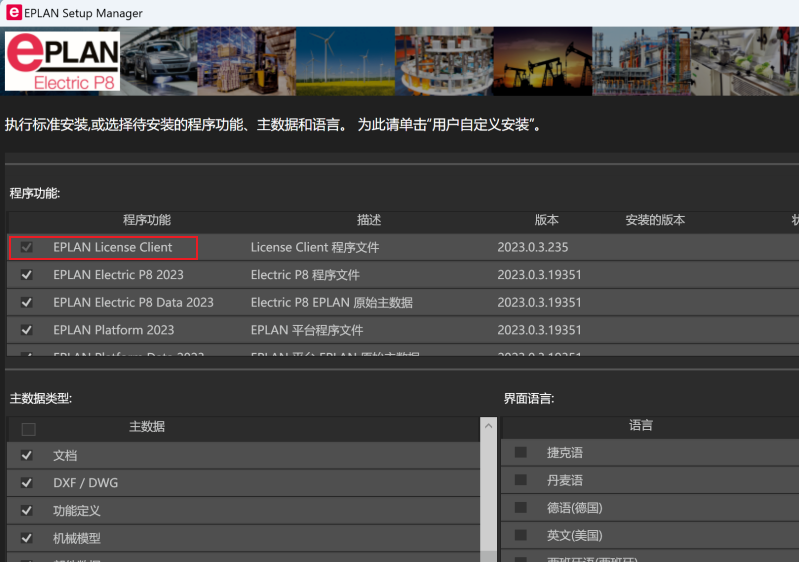
Task: Select the 德语(德国) language checkbox
Action: click(520, 508)
